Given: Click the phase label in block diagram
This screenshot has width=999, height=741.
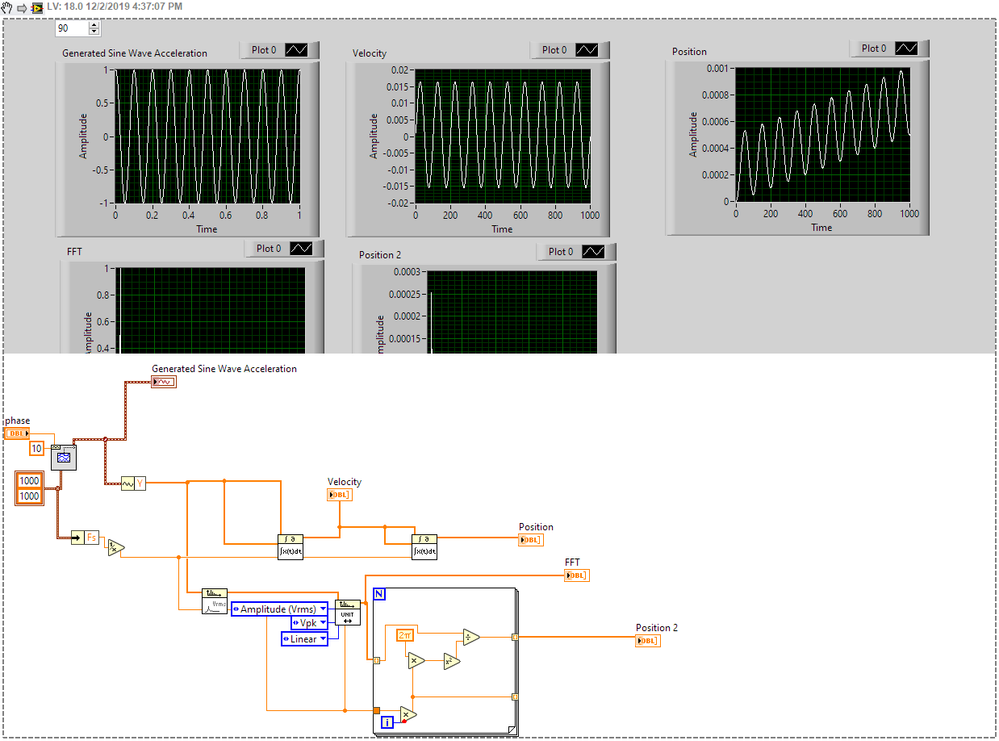Looking at the screenshot, I should 17,421.
